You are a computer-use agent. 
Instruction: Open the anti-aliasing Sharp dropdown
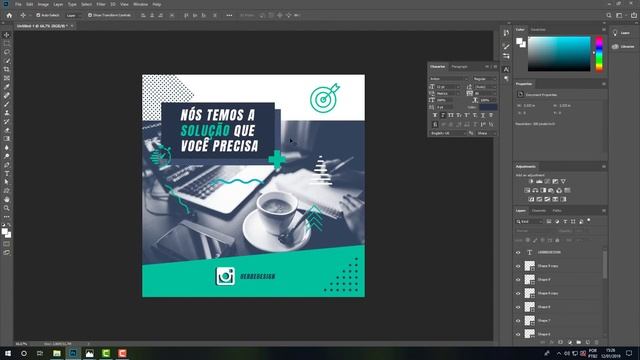(487, 133)
